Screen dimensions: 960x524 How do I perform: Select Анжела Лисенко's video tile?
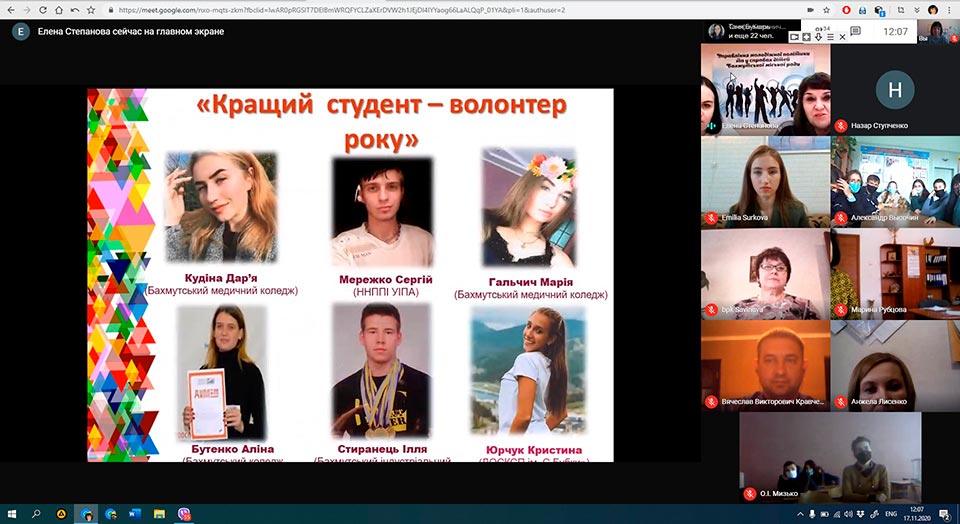coord(895,366)
